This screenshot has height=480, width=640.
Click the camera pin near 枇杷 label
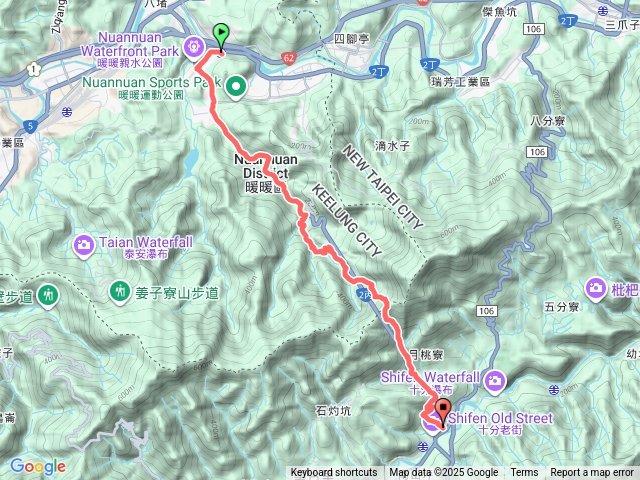pyautogui.click(x=595, y=289)
